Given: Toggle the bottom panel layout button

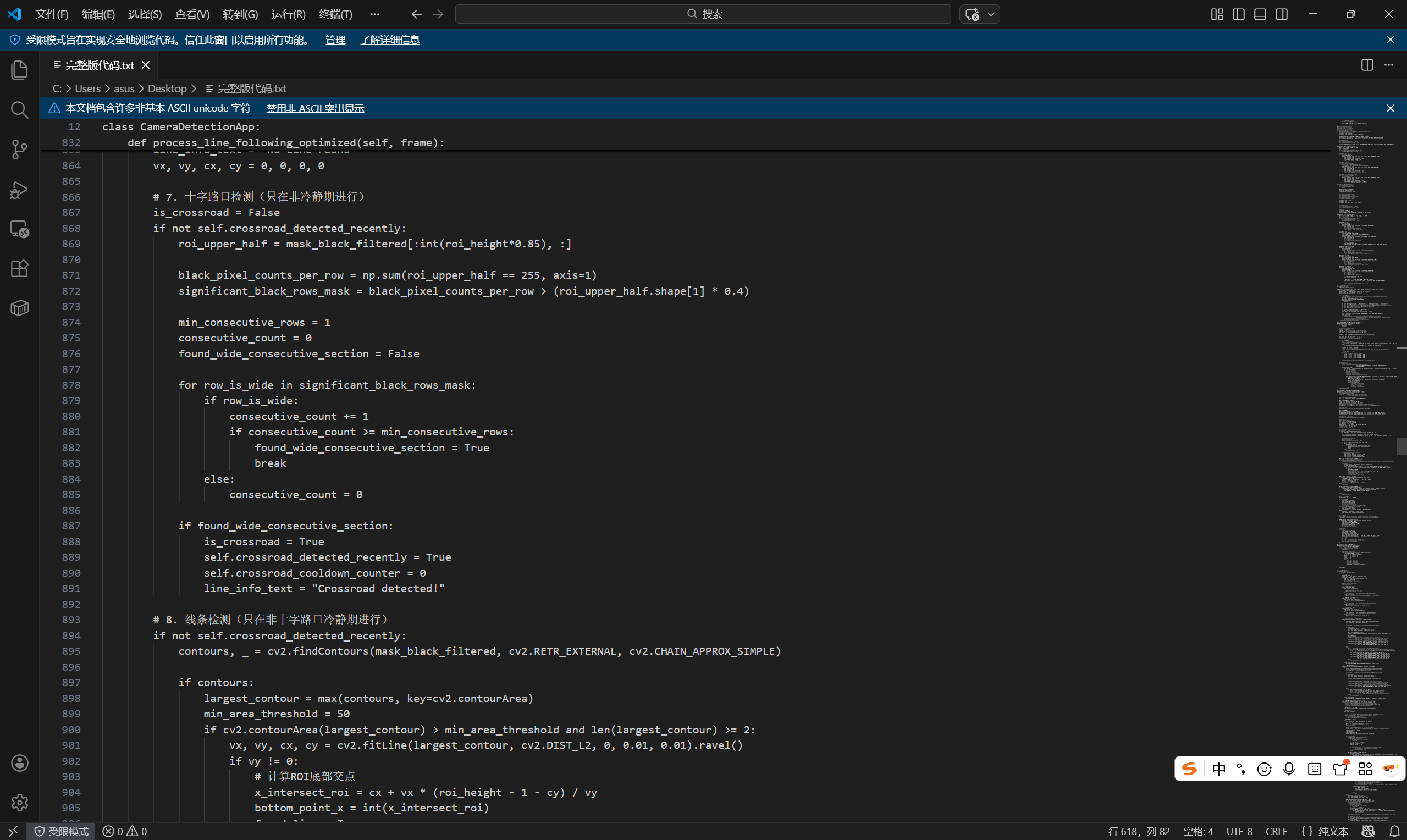Looking at the screenshot, I should tap(1260, 14).
